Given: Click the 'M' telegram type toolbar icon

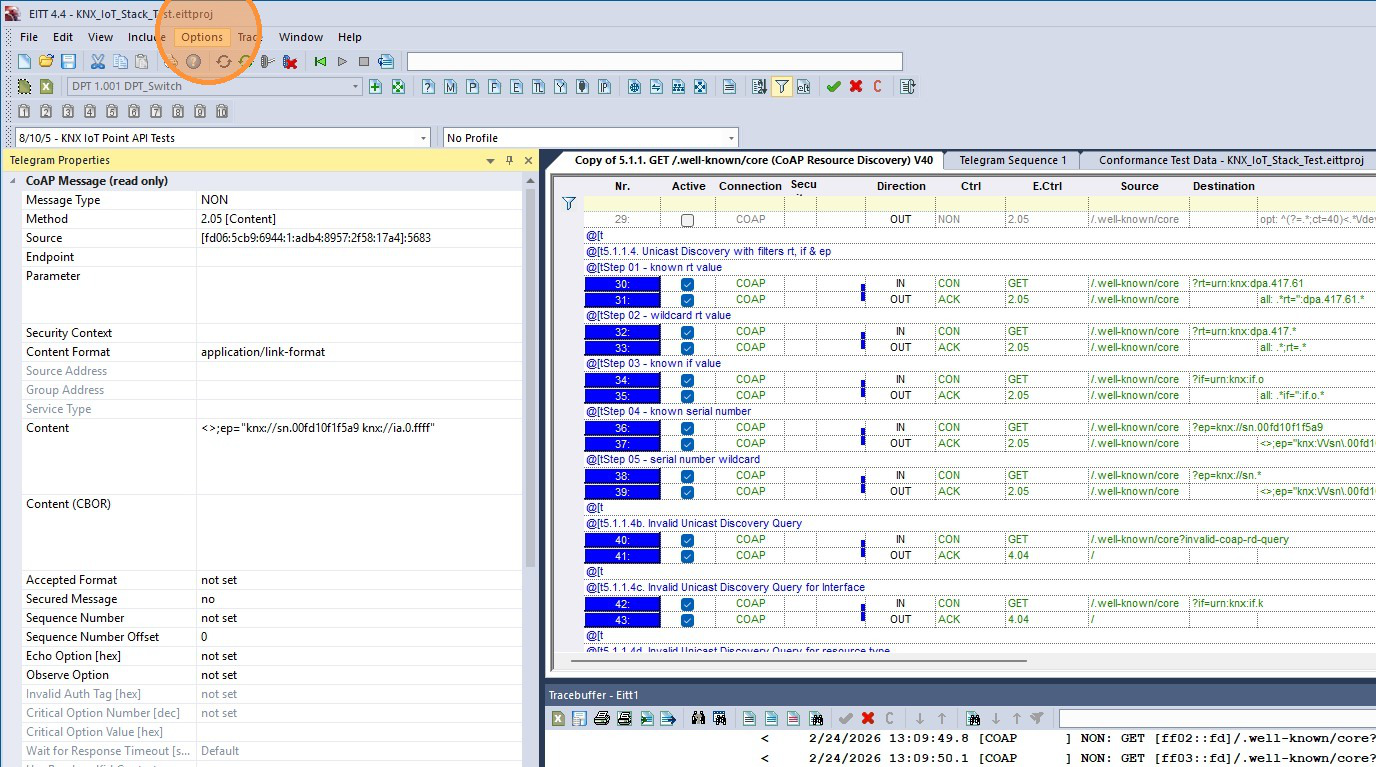Looking at the screenshot, I should point(450,87).
